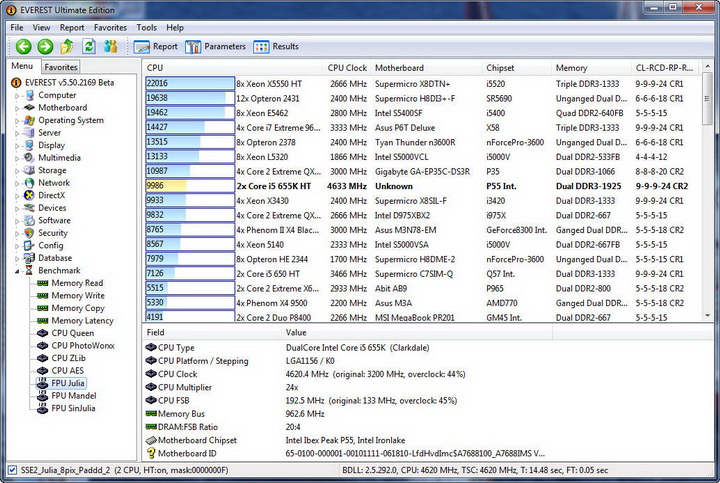Toggle the SSE2_Julia_8pix_Paddd_2 status bar checkbox

(x=12, y=470)
